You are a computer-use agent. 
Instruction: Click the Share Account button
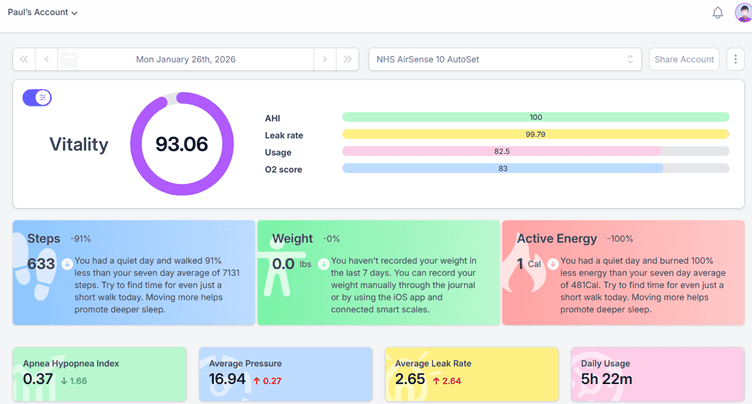(x=684, y=59)
